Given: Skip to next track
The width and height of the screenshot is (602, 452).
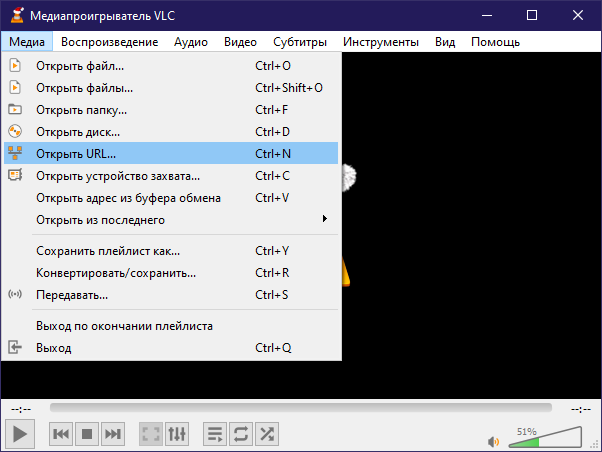Looking at the screenshot, I should tap(113, 434).
